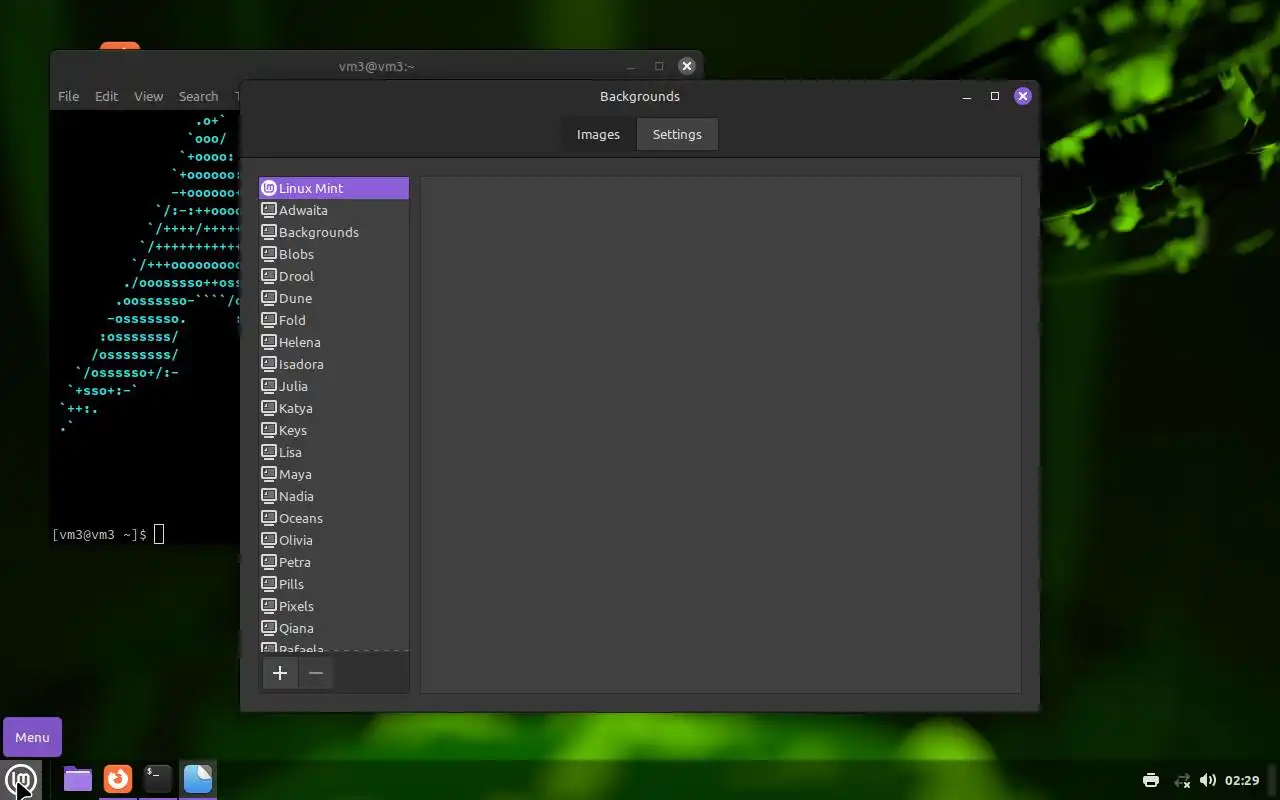Remove folder with the minus button
Screen dimensions: 1280x800
[x=316, y=673]
